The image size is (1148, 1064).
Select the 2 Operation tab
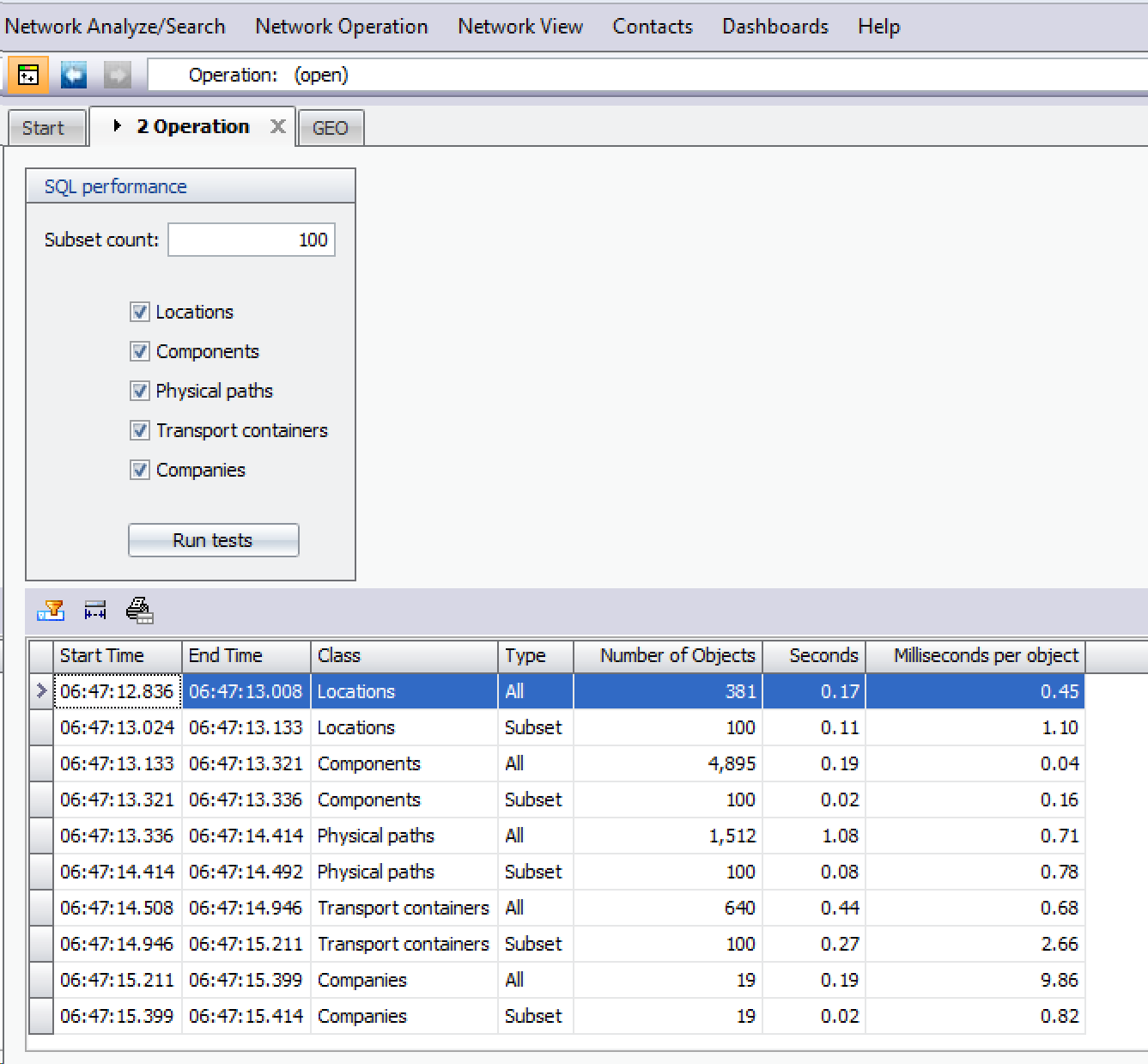tap(192, 126)
